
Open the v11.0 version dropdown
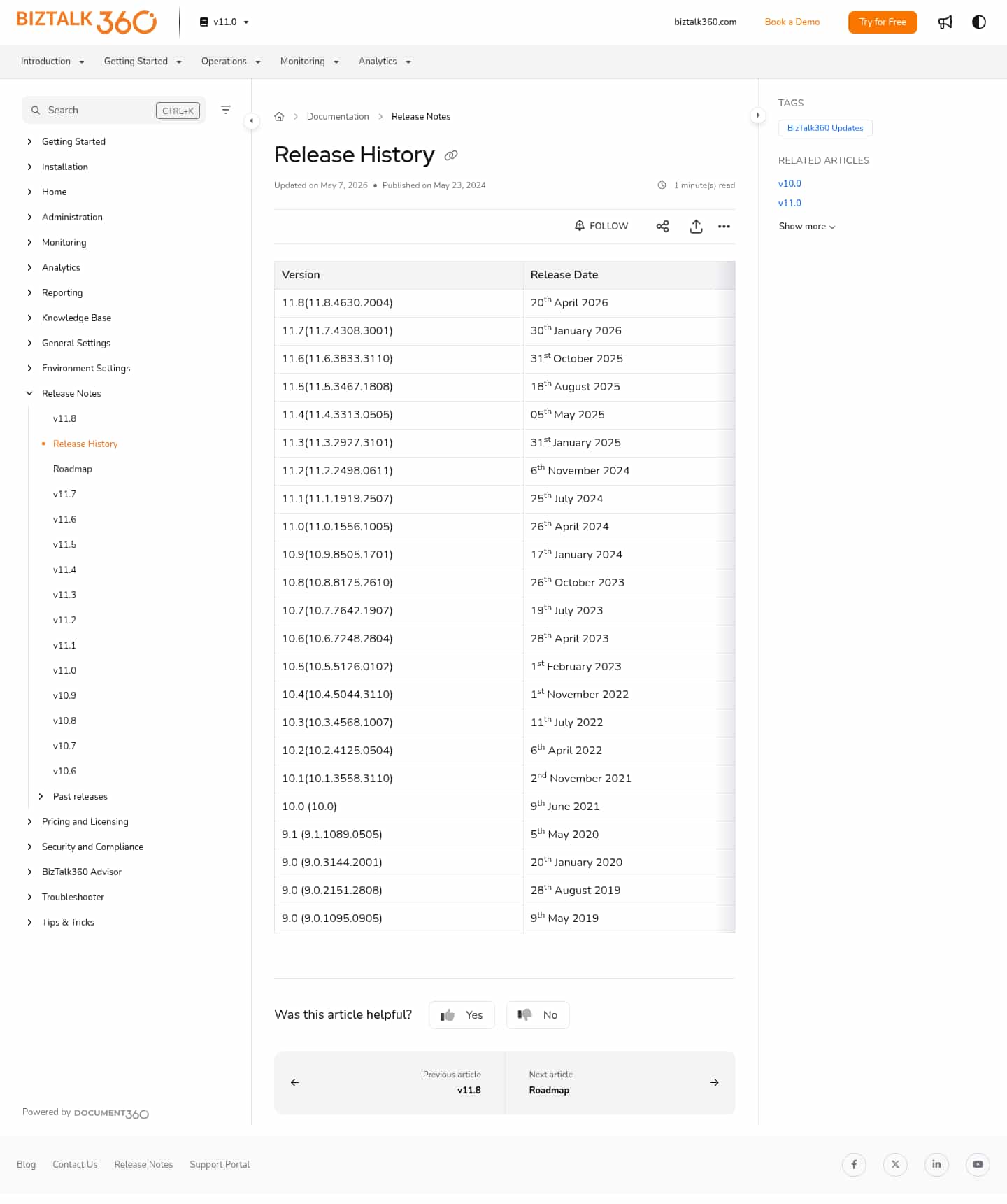(224, 22)
